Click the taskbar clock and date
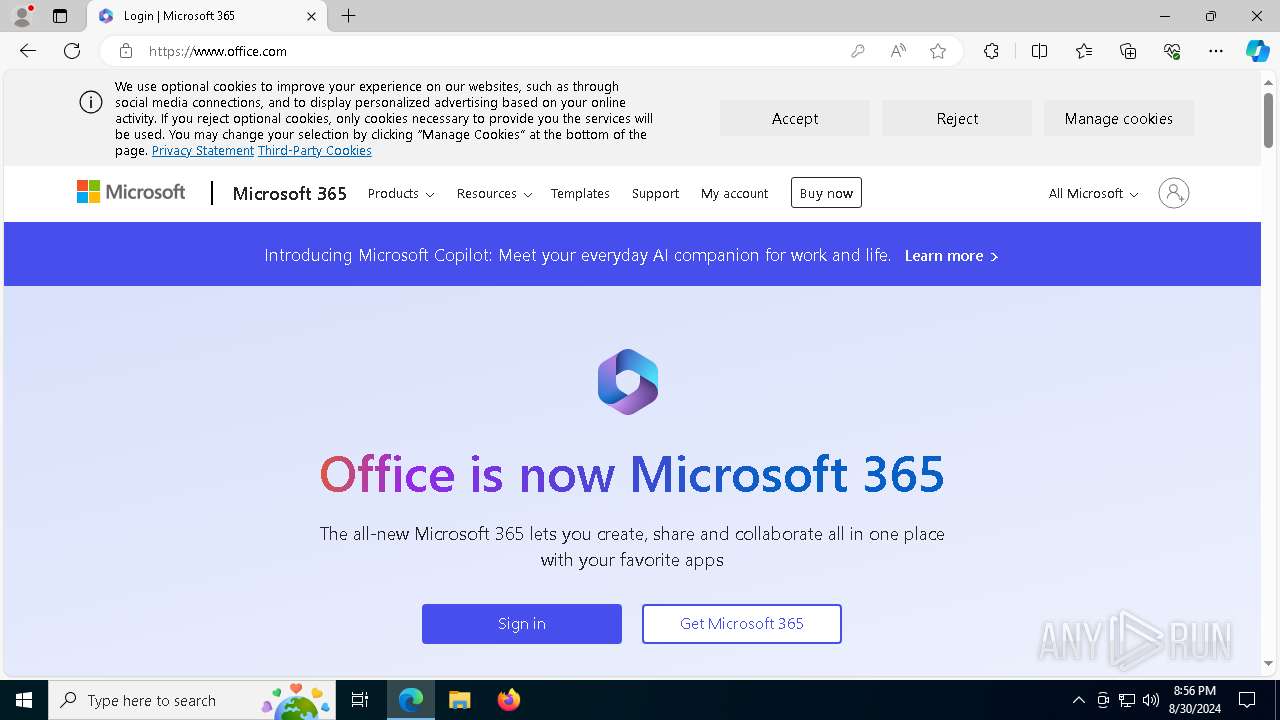The image size is (1280, 720). pos(1195,700)
